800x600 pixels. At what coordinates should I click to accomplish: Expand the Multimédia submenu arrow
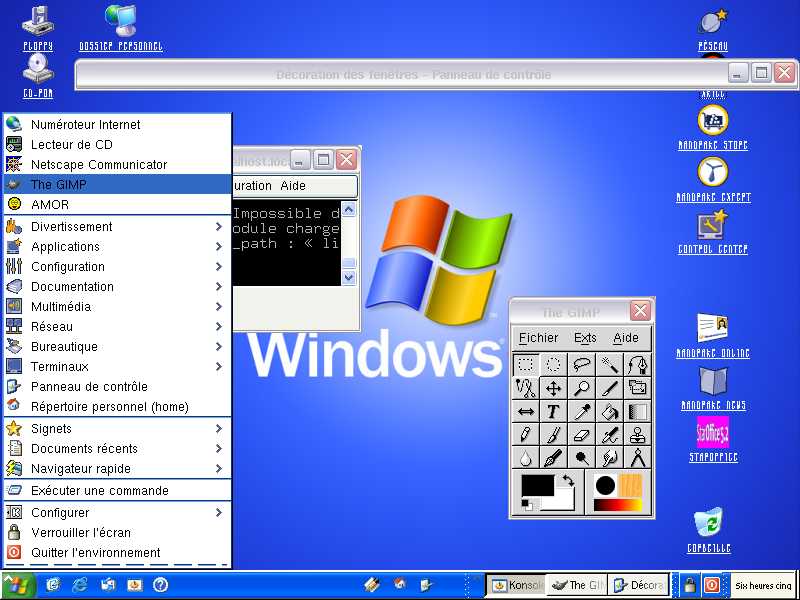219,307
